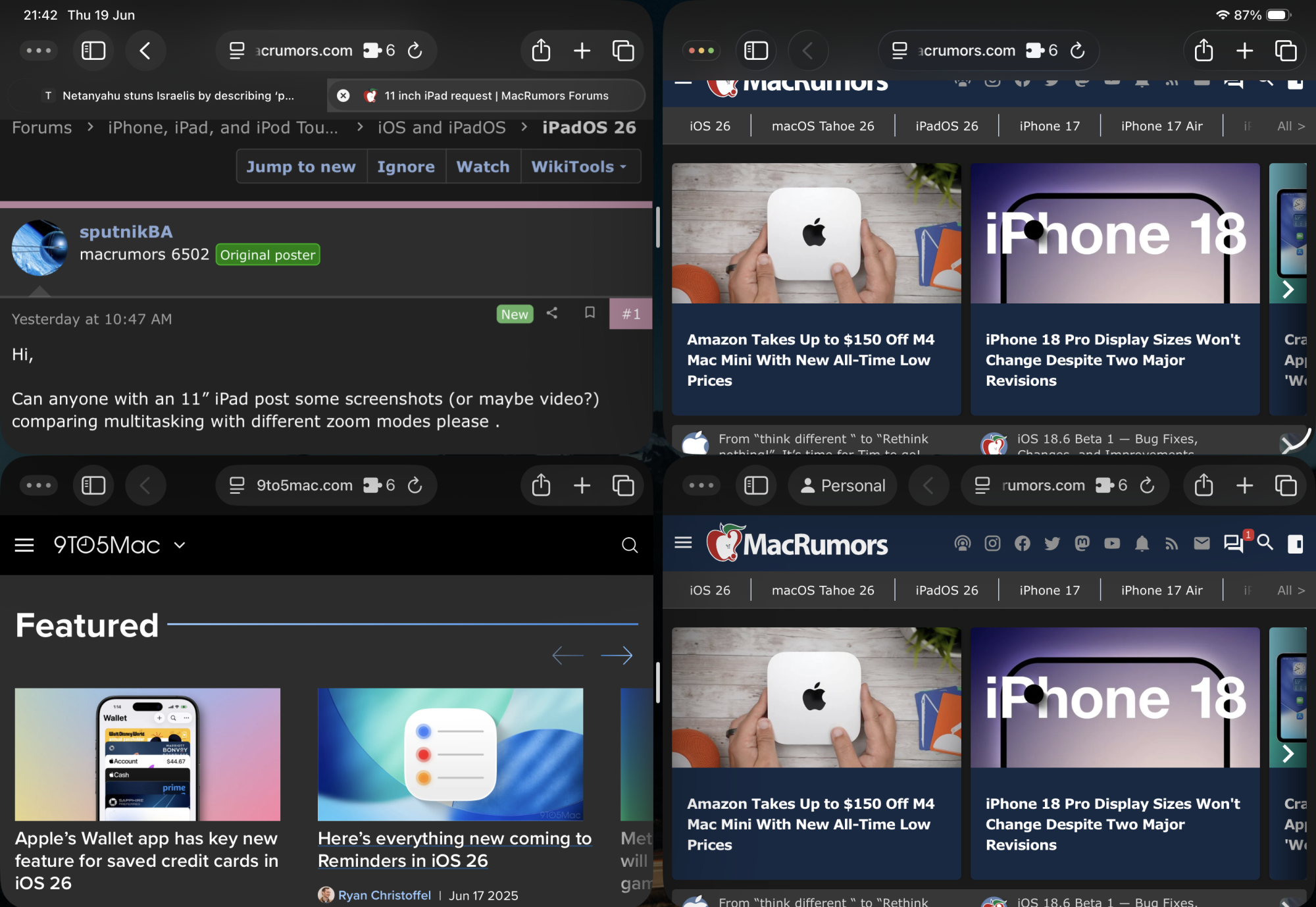The height and width of the screenshot is (907, 1316).
Task: Toggle dark mode icon on bottom MacRumors header
Action: (x=1295, y=544)
